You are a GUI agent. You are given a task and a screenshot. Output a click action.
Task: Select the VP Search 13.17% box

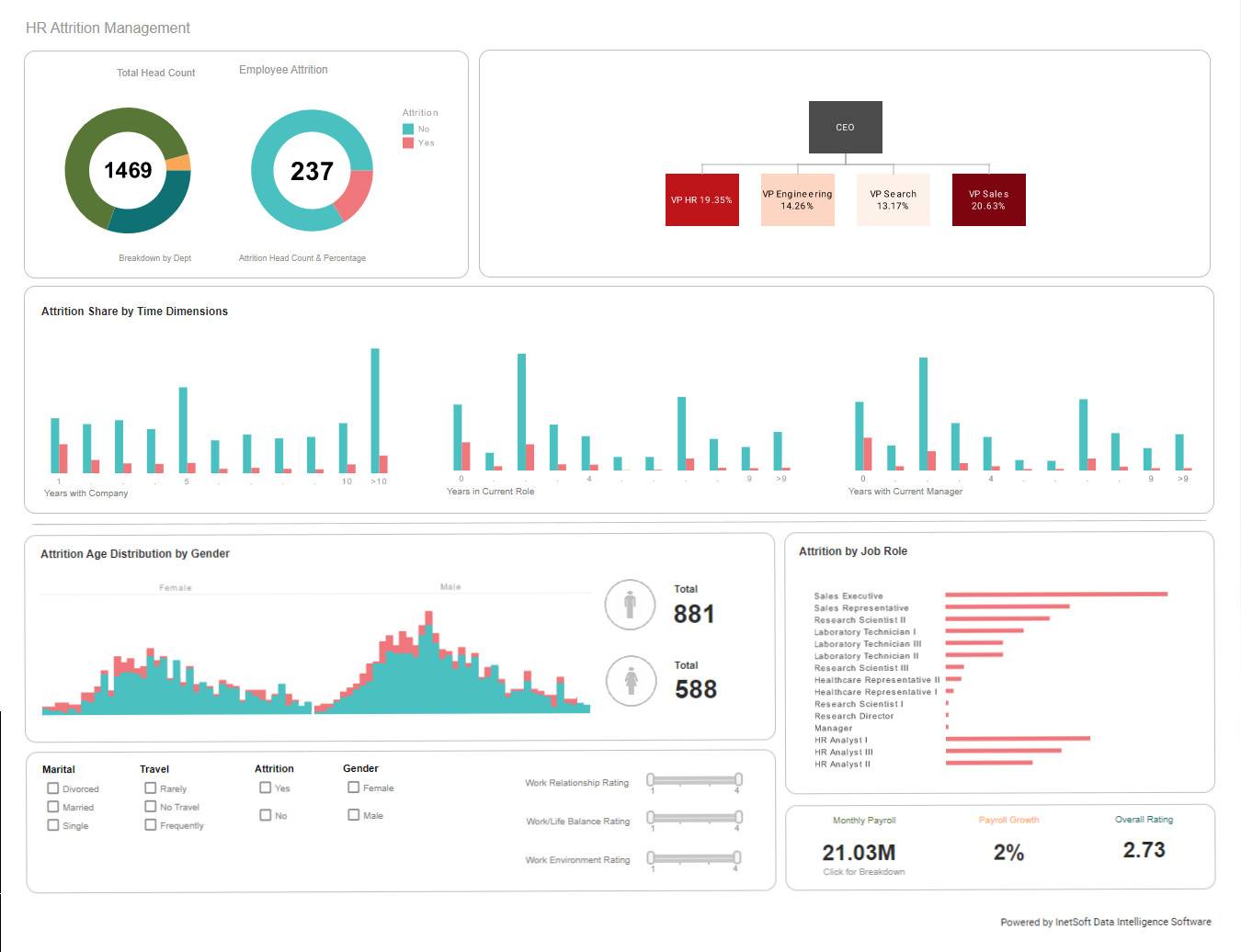point(894,199)
